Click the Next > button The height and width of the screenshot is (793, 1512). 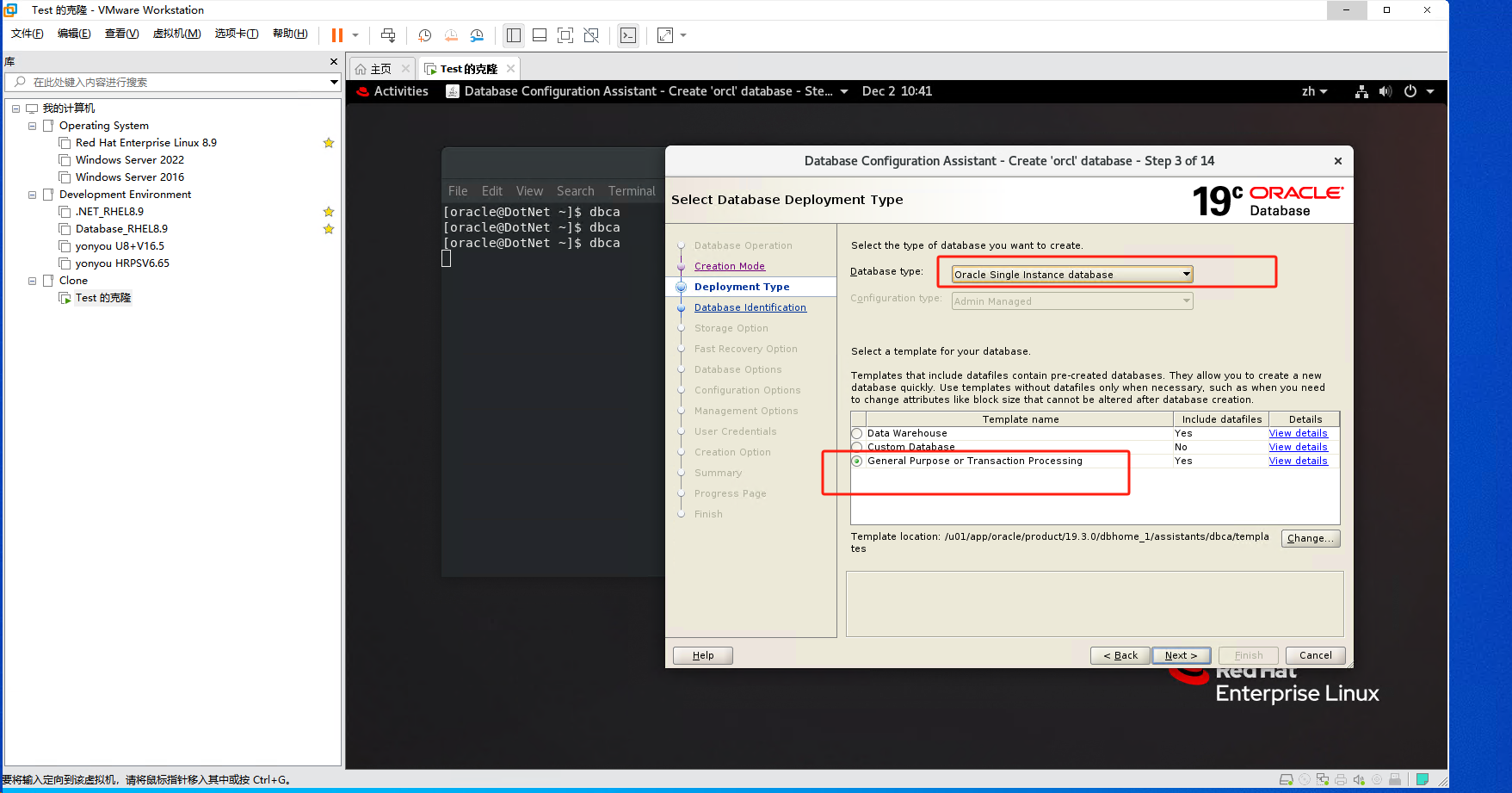pos(1181,656)
